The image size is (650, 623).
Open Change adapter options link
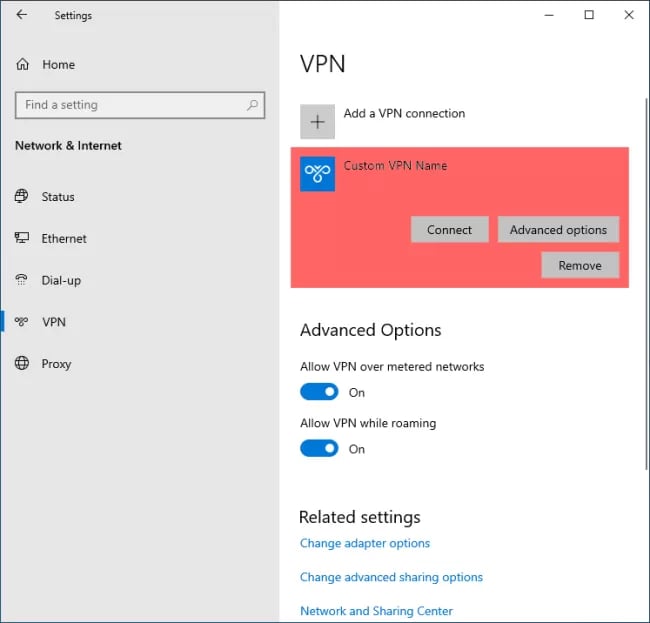[x=365, y=543]
